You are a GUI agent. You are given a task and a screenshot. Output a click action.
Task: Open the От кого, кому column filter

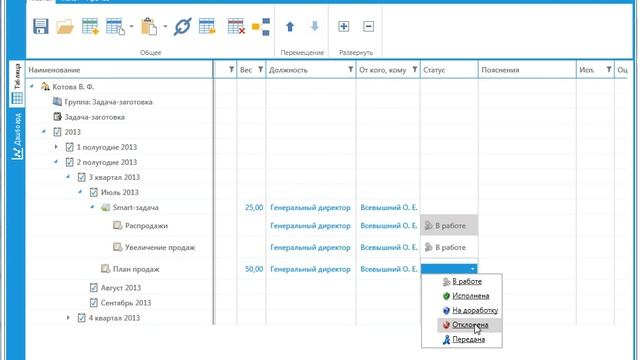[414, 69]
